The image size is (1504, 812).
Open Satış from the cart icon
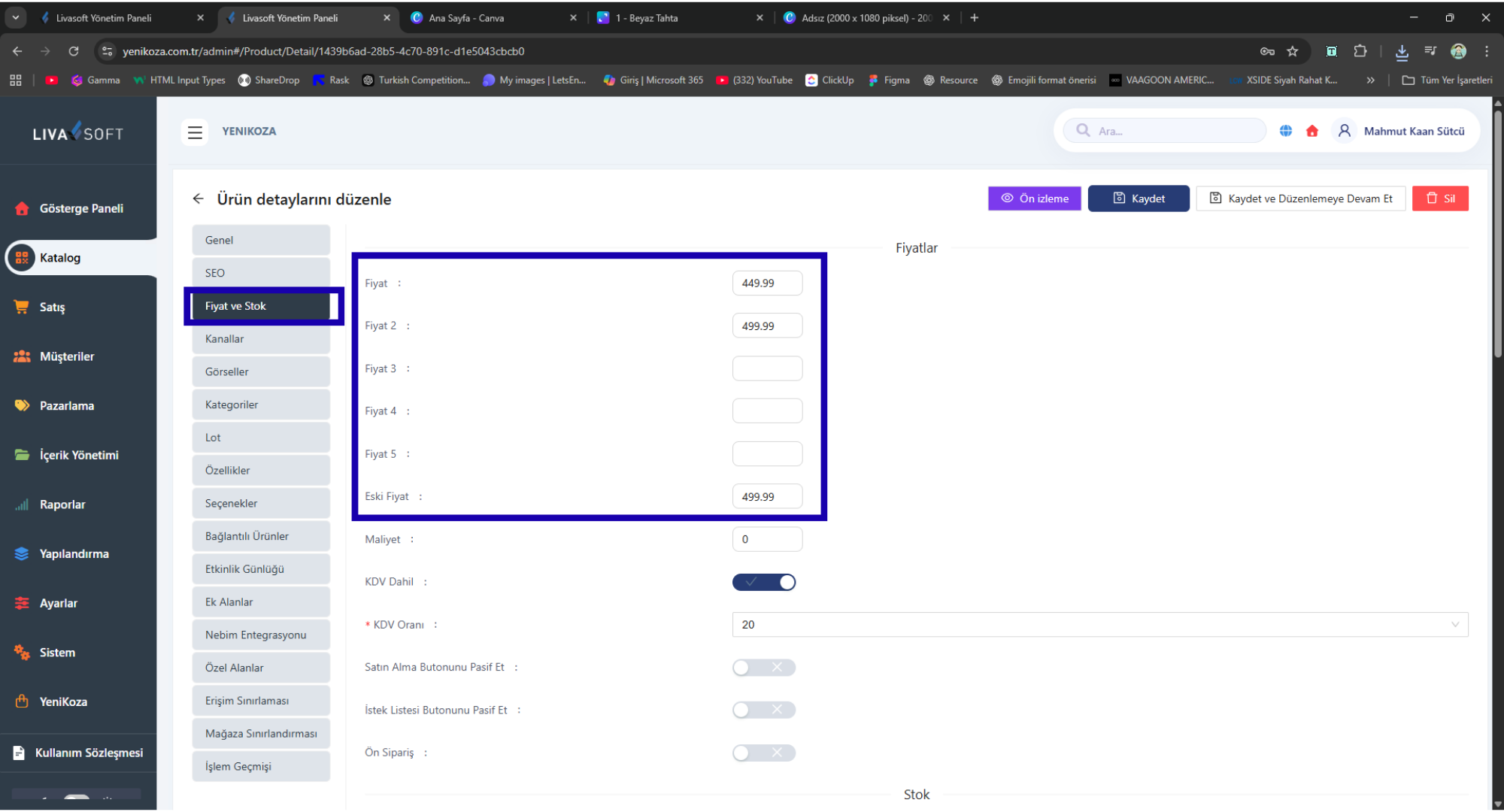[x=22, y=307]
